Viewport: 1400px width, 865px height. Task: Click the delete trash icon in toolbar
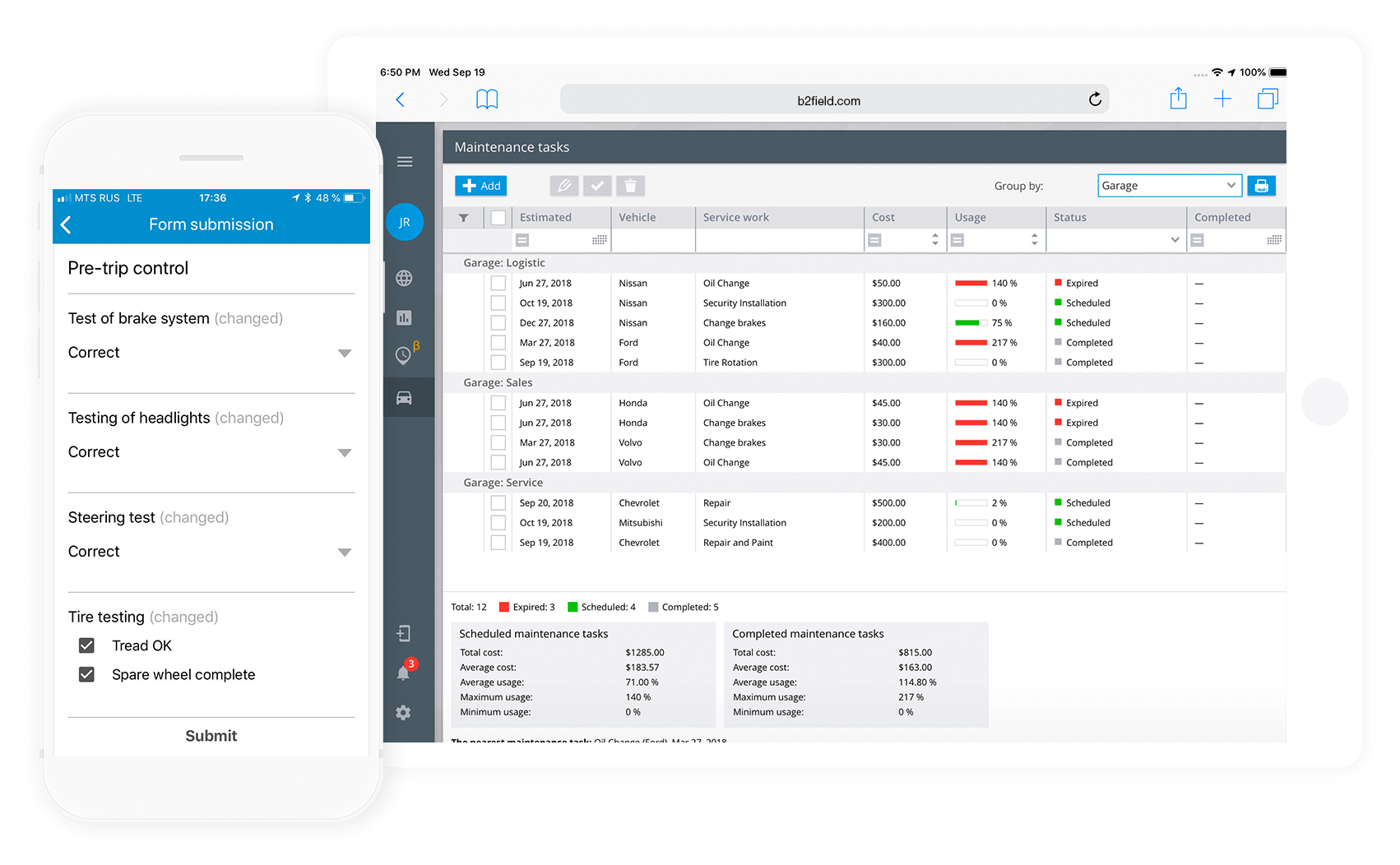click(x=630, y=186)
